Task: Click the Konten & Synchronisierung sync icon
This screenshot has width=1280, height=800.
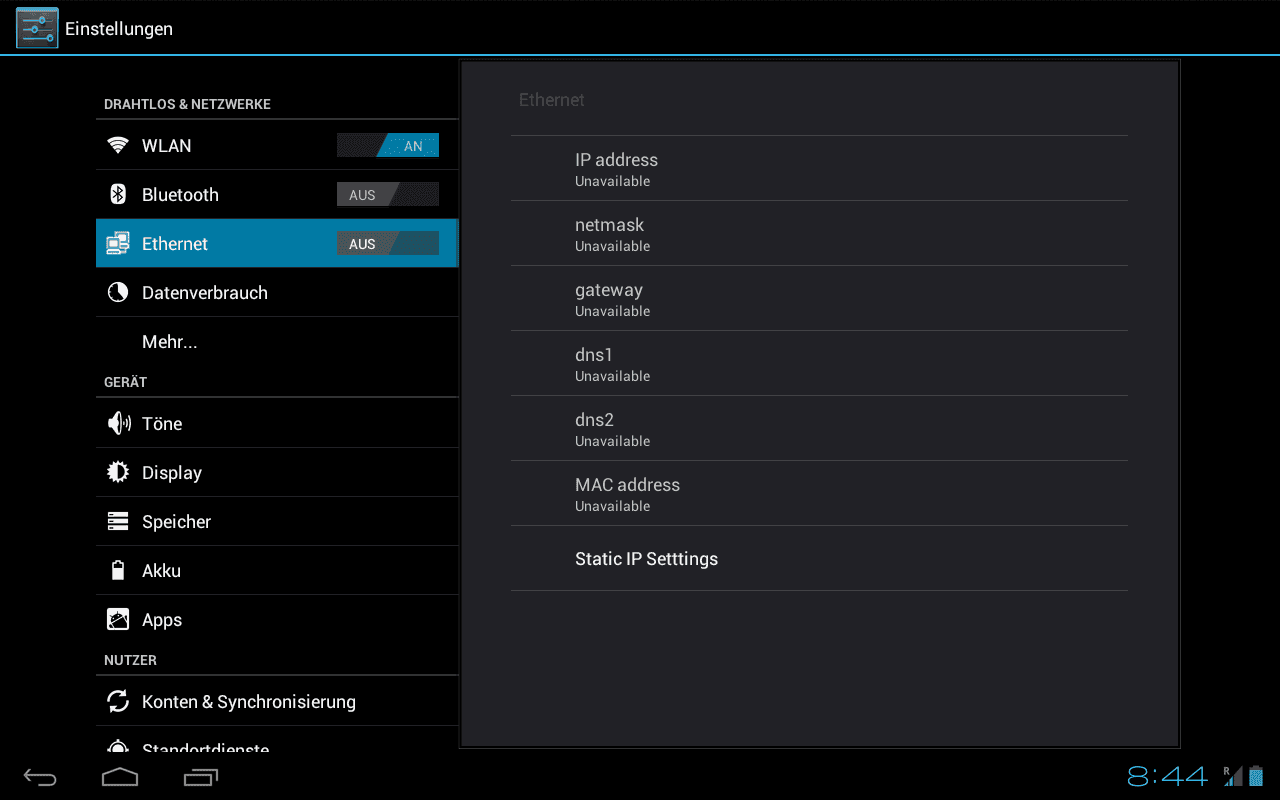Action: pyautogui.click(x=118, y=701)
